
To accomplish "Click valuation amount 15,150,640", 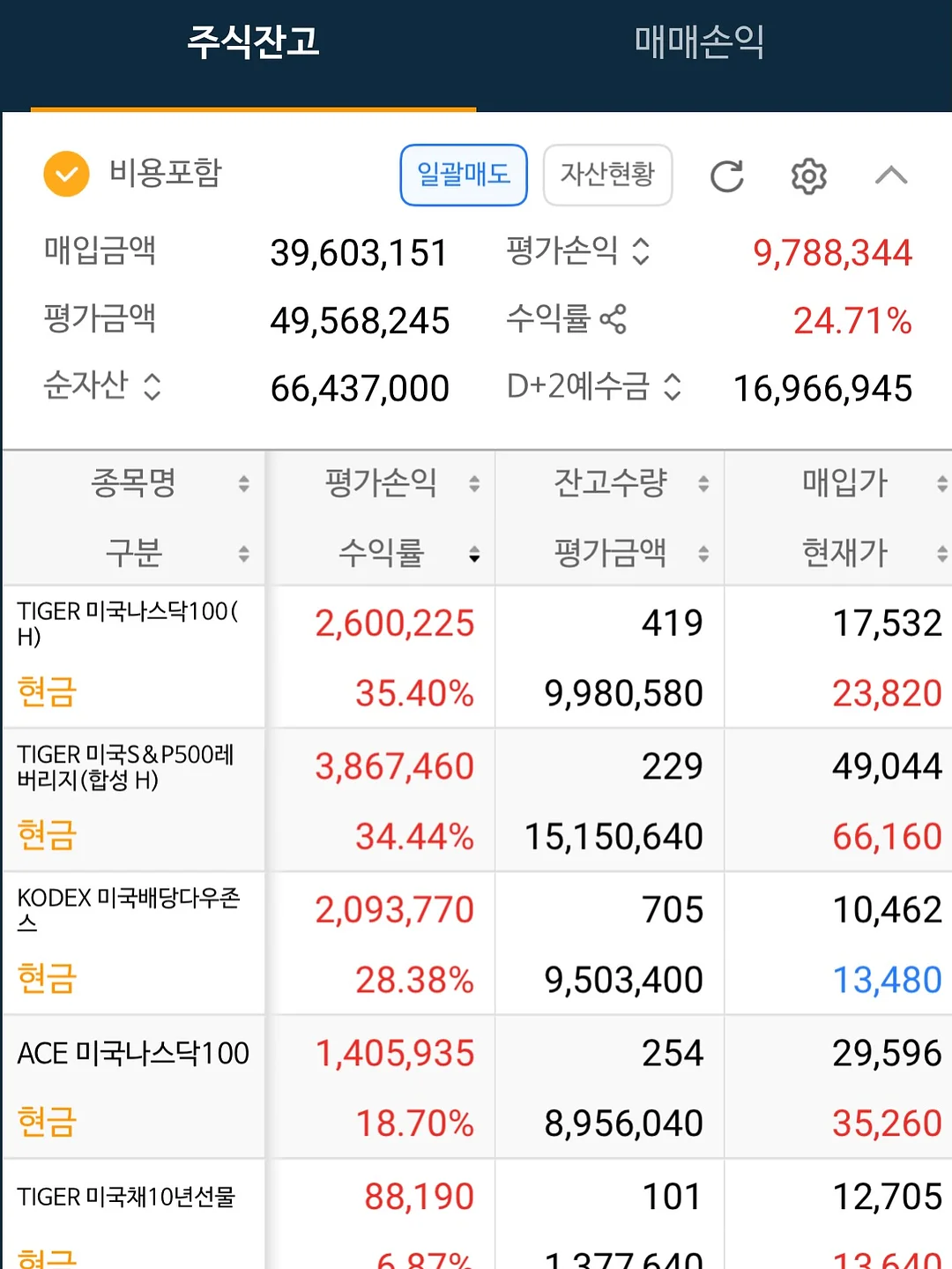I will click(x=614, y=836).
